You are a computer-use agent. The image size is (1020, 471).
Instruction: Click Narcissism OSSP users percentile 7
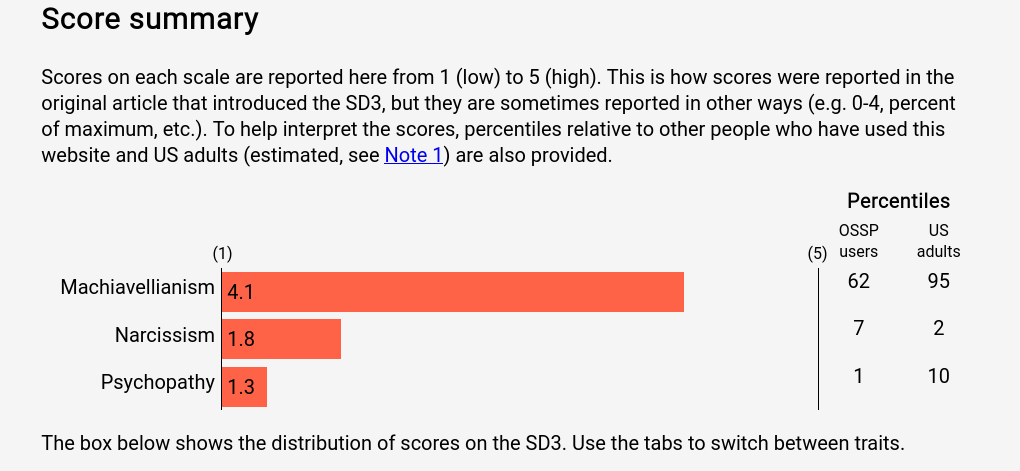tap(859, 329)
